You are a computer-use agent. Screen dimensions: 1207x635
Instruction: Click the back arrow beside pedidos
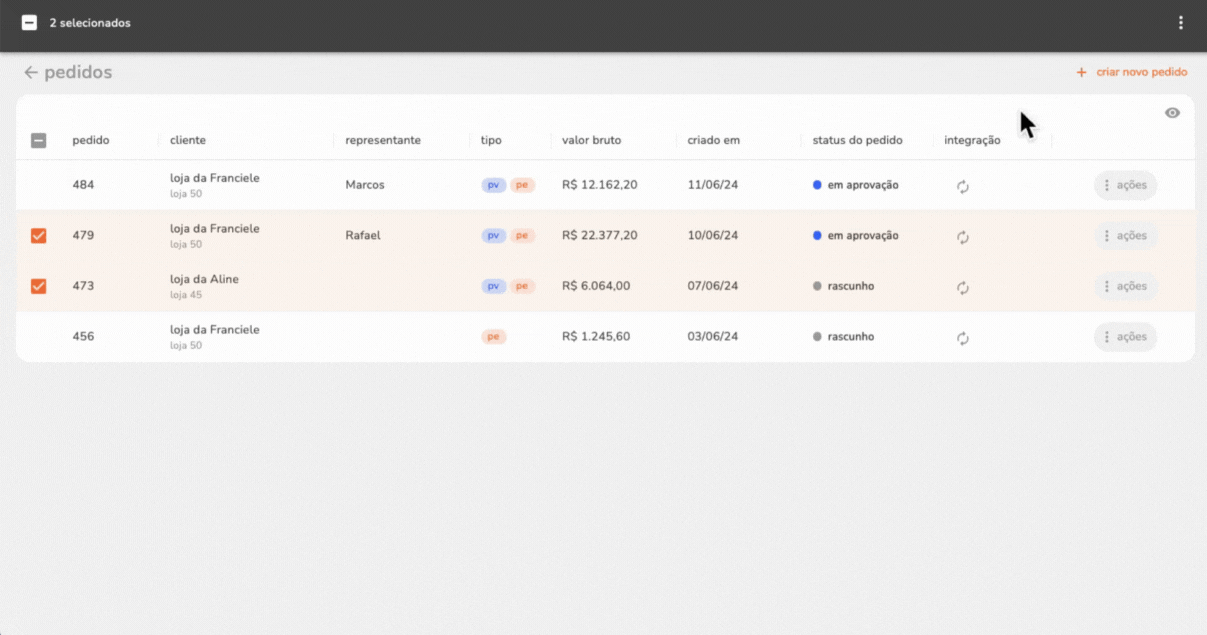[31, 73]
